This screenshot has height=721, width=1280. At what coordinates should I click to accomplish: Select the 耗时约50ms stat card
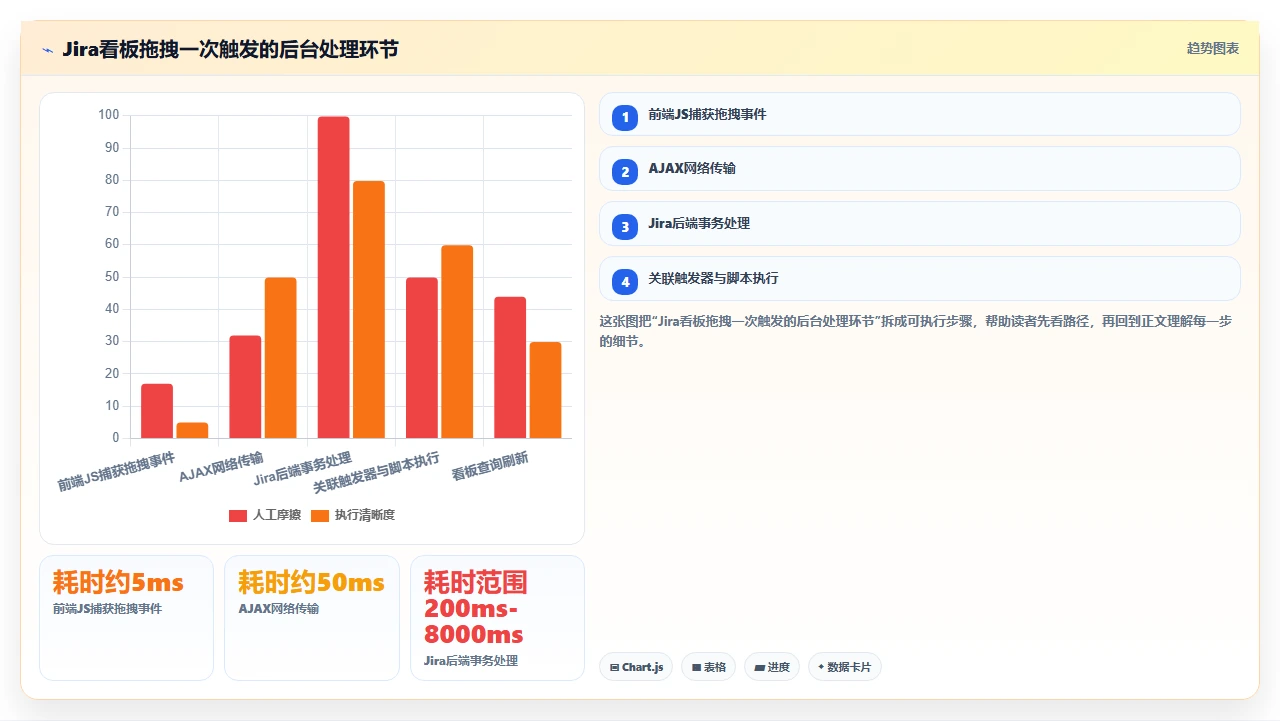click(x=312, y=618)
